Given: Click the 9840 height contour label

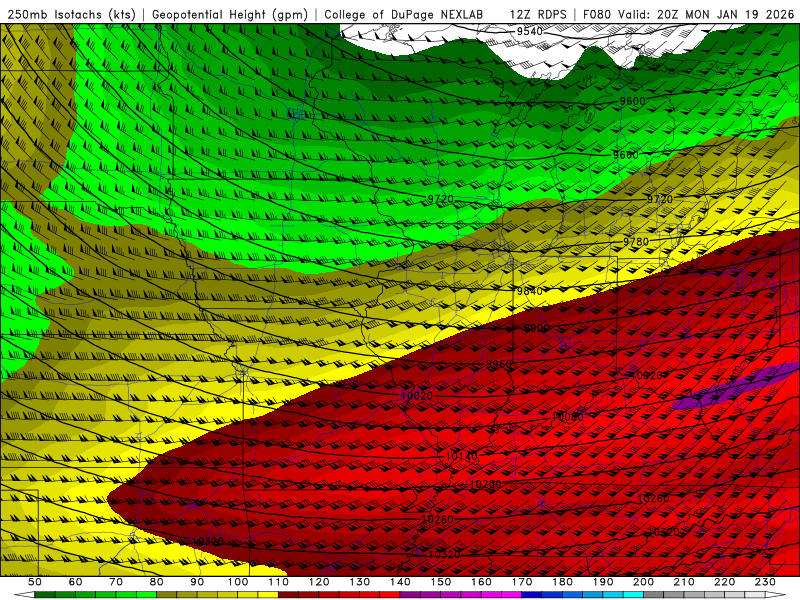Looking at the screenshot, I should point(530,291).
